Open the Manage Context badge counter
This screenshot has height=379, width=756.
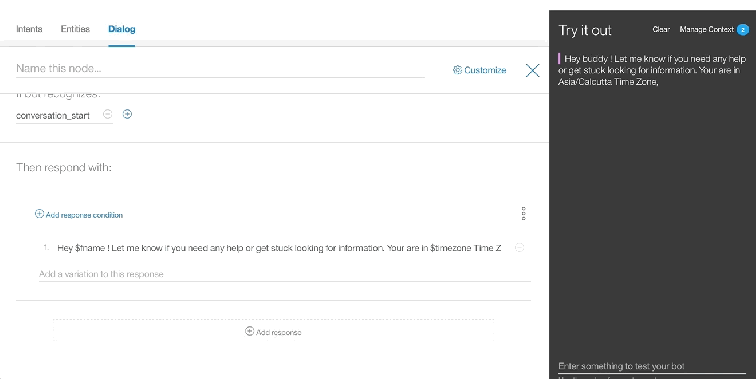tap(743, 29)
